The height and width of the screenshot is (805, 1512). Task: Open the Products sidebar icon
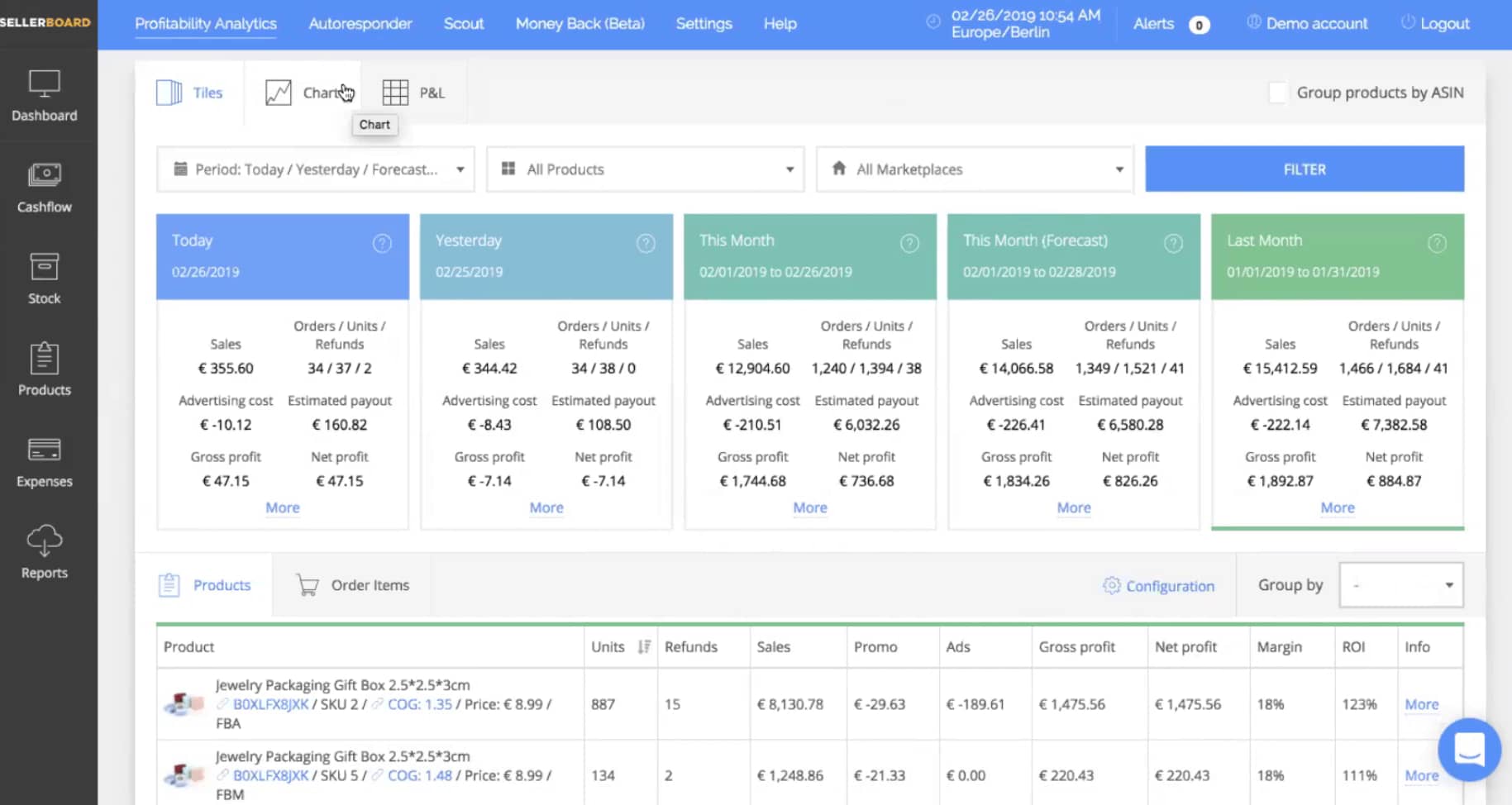pos(45,358)
